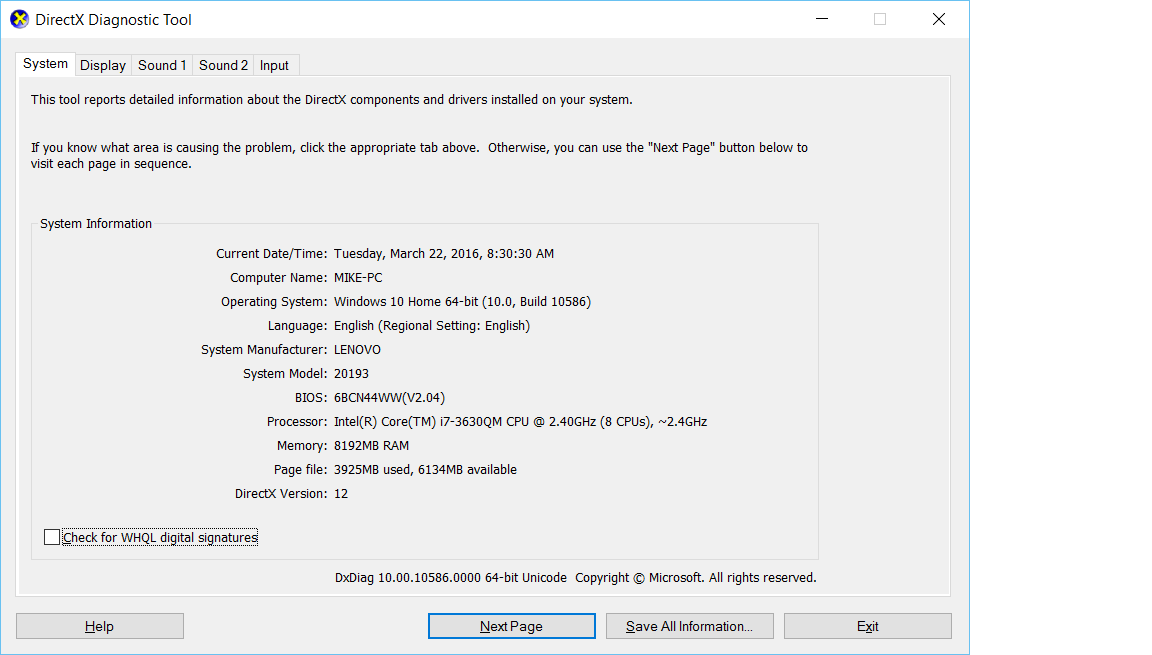
Task: Click the 'Operating System:' label
Action: [x=274, y=302]
